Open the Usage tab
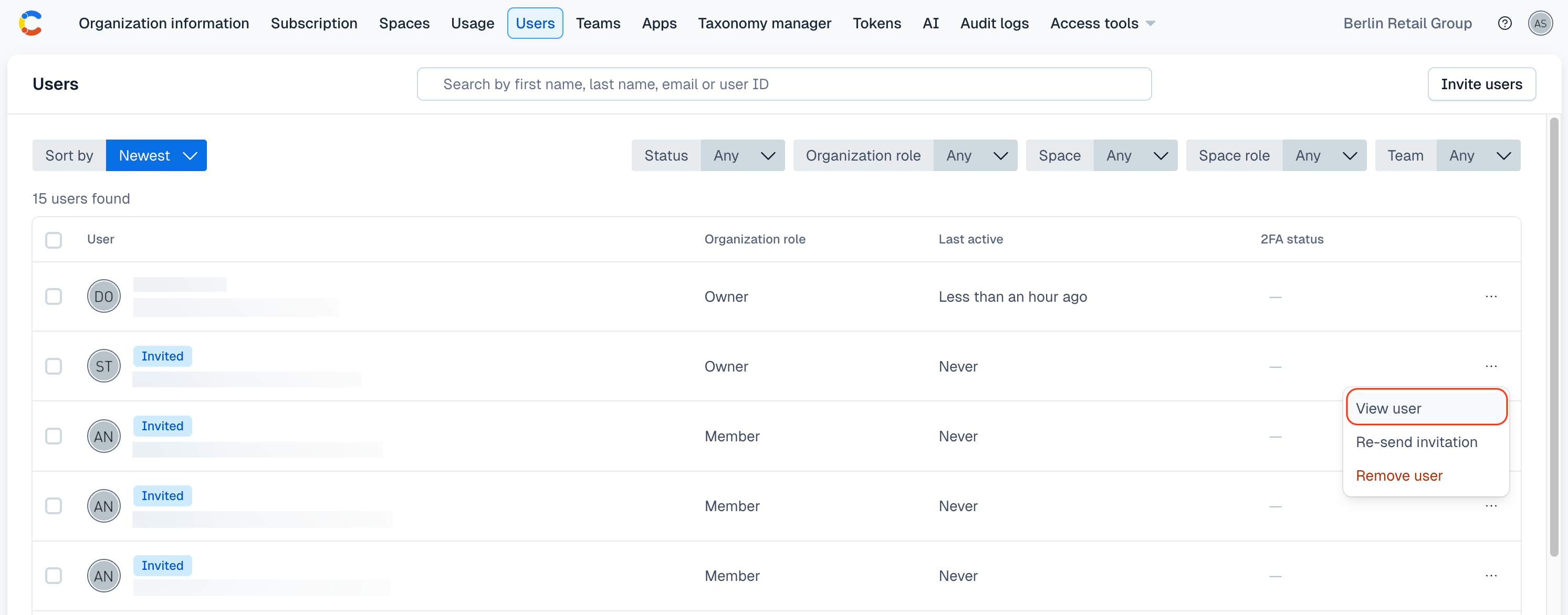 (473, 23)
